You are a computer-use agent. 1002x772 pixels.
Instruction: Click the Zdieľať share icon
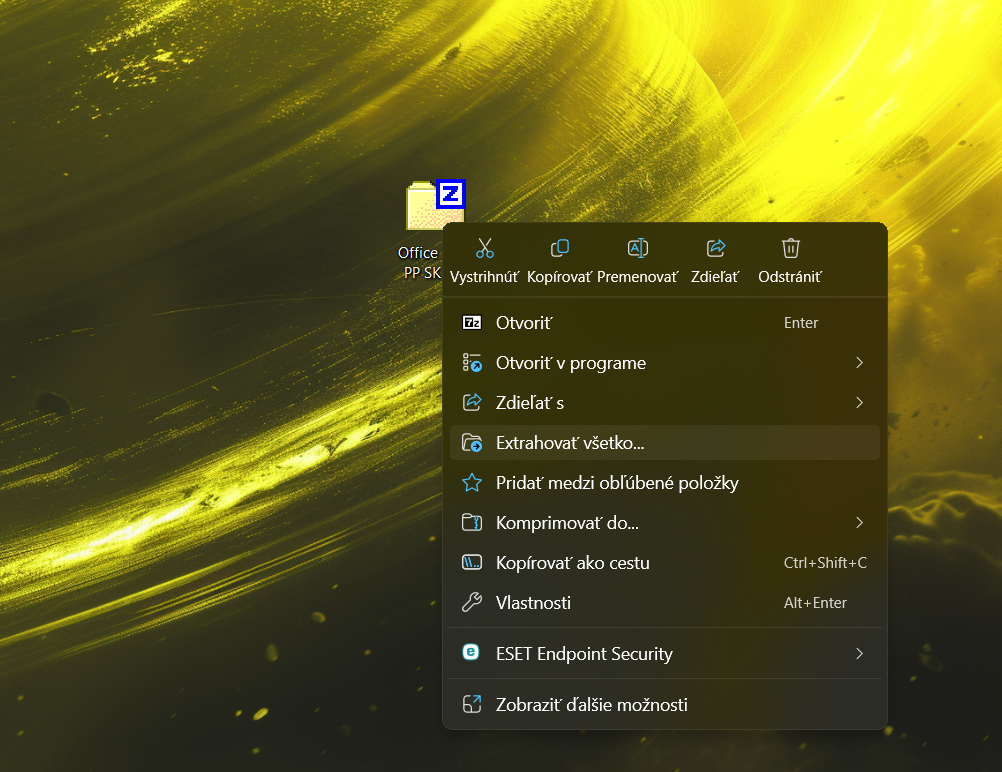tap(714, 247)
